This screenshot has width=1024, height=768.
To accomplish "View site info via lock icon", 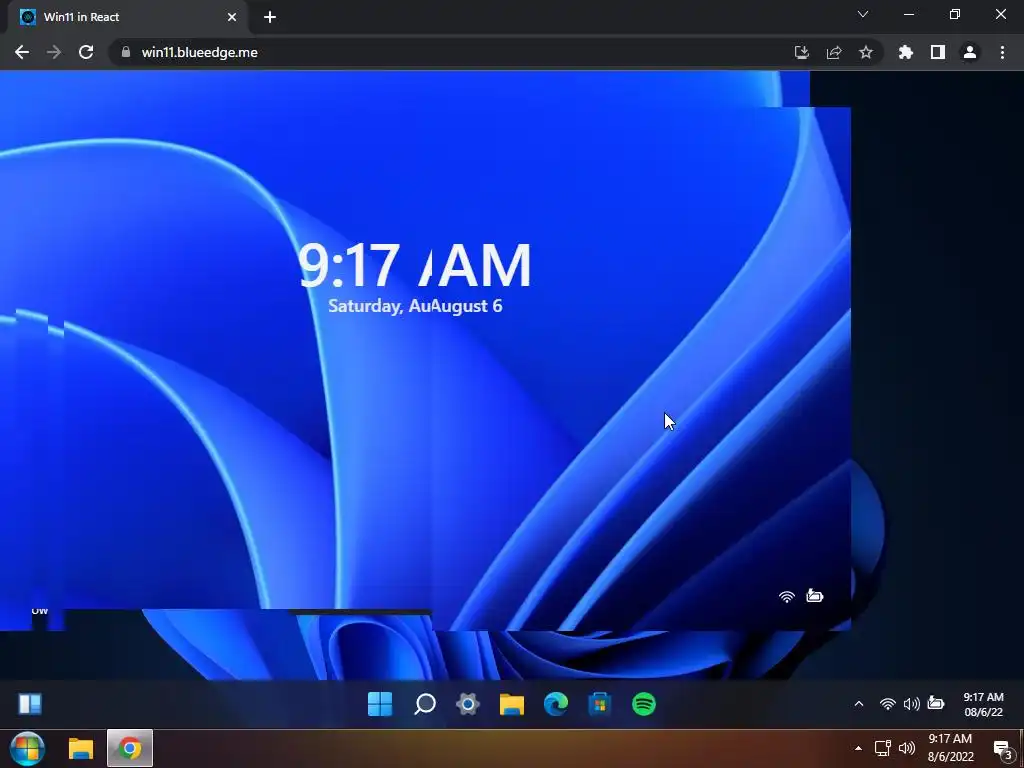I will coord(126,52).
